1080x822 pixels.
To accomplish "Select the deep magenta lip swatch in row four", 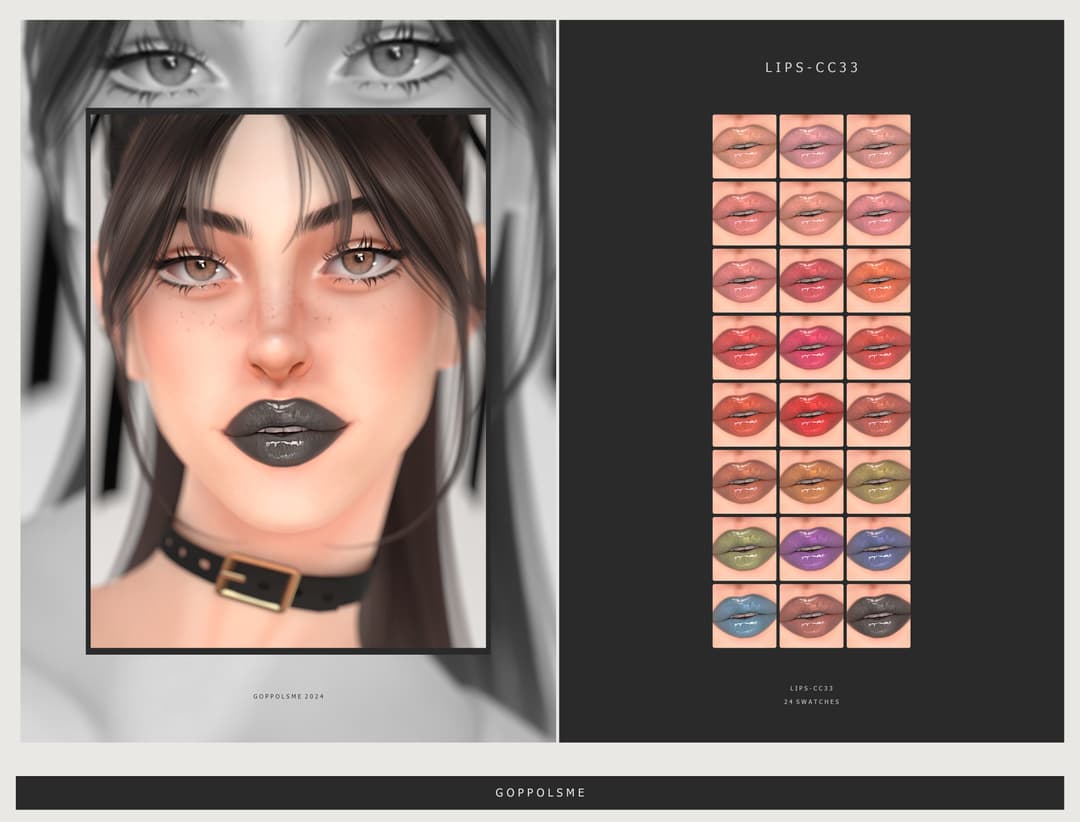I will pos(812,349).
